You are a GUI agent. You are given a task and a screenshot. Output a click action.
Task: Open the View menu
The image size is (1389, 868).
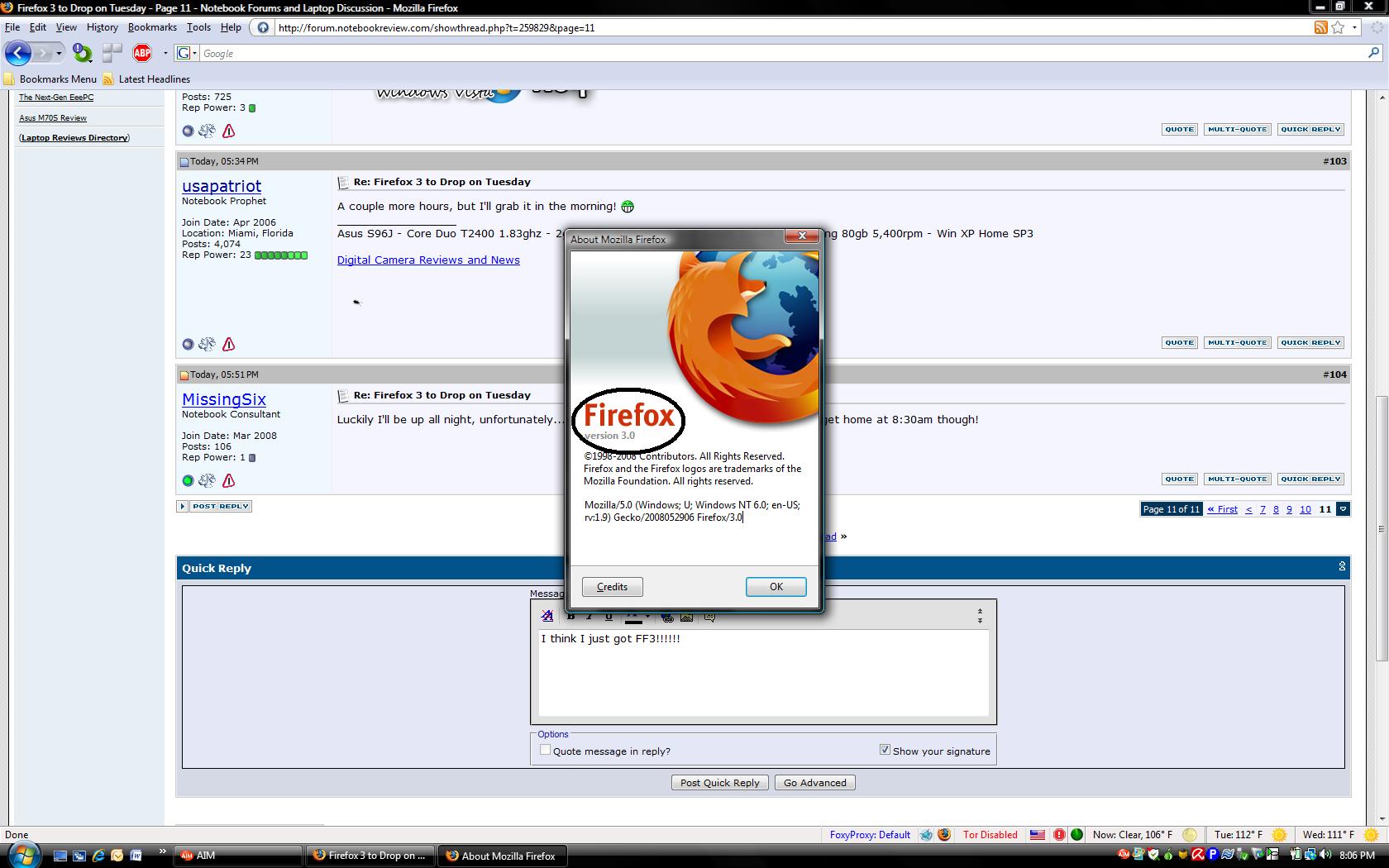point(66,27)
